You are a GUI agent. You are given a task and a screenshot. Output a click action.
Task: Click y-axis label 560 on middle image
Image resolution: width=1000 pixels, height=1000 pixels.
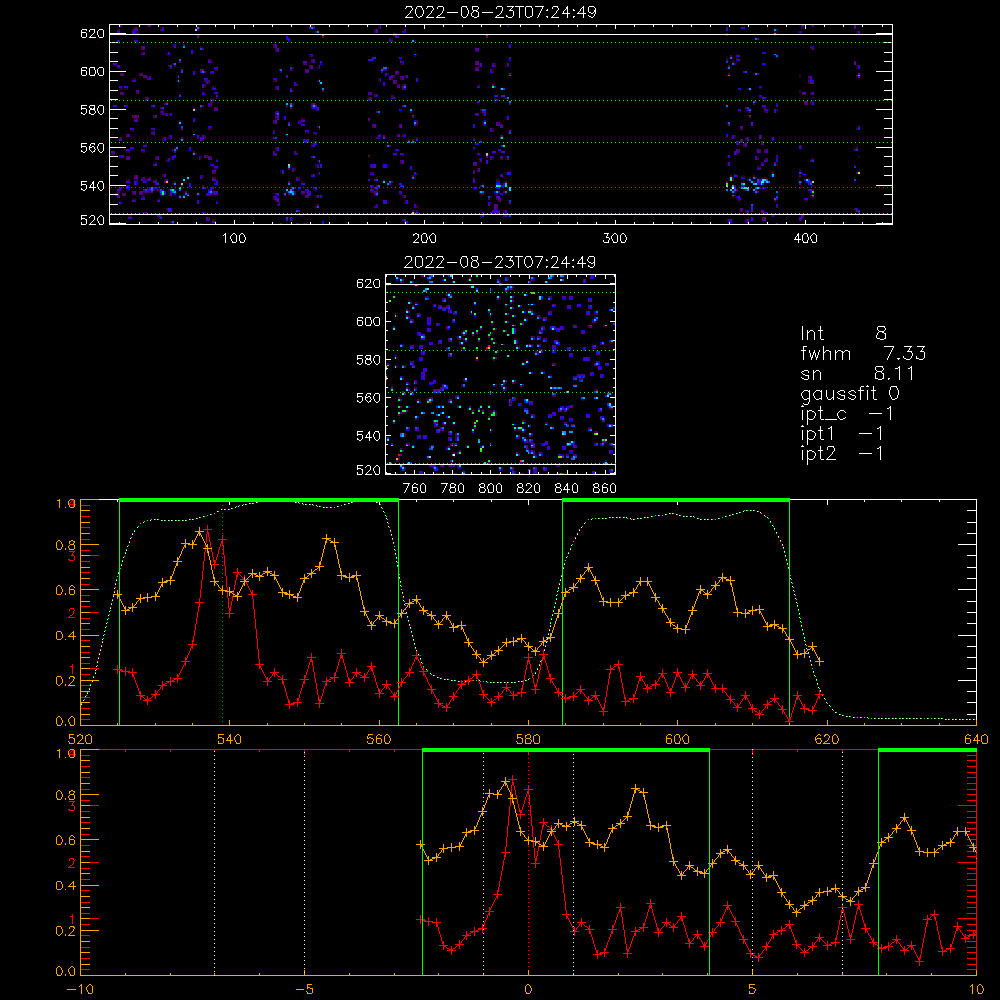point(368,398)
